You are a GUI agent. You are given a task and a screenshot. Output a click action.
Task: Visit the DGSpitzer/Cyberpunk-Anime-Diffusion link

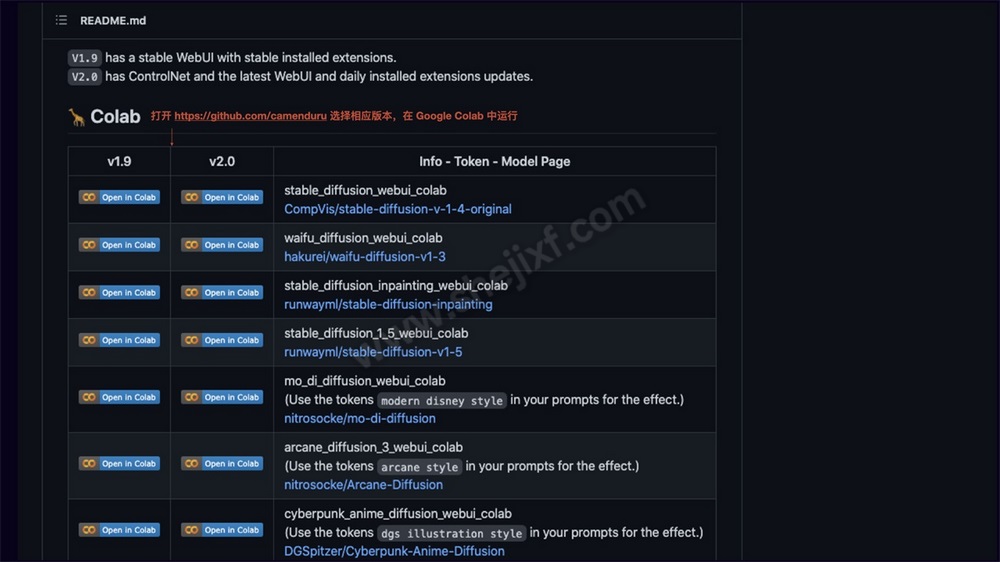coord(394,551)
